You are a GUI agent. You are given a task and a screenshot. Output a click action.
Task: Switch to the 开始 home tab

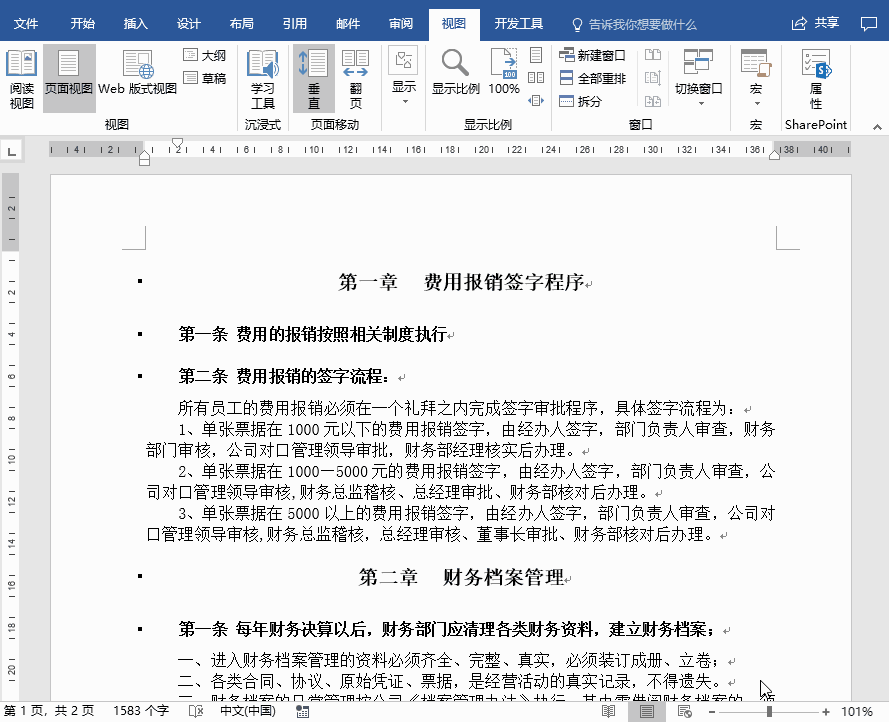pos(83,24)
